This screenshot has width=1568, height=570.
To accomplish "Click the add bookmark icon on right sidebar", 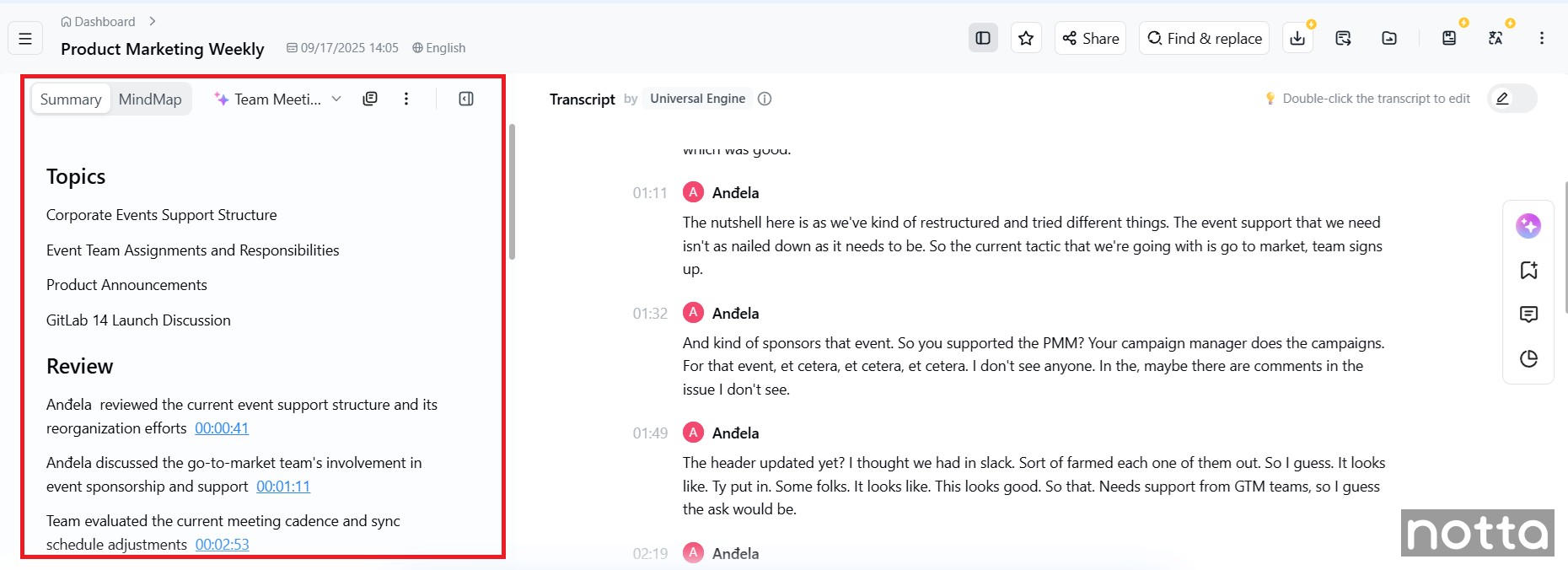I will tap(1528, 270).
